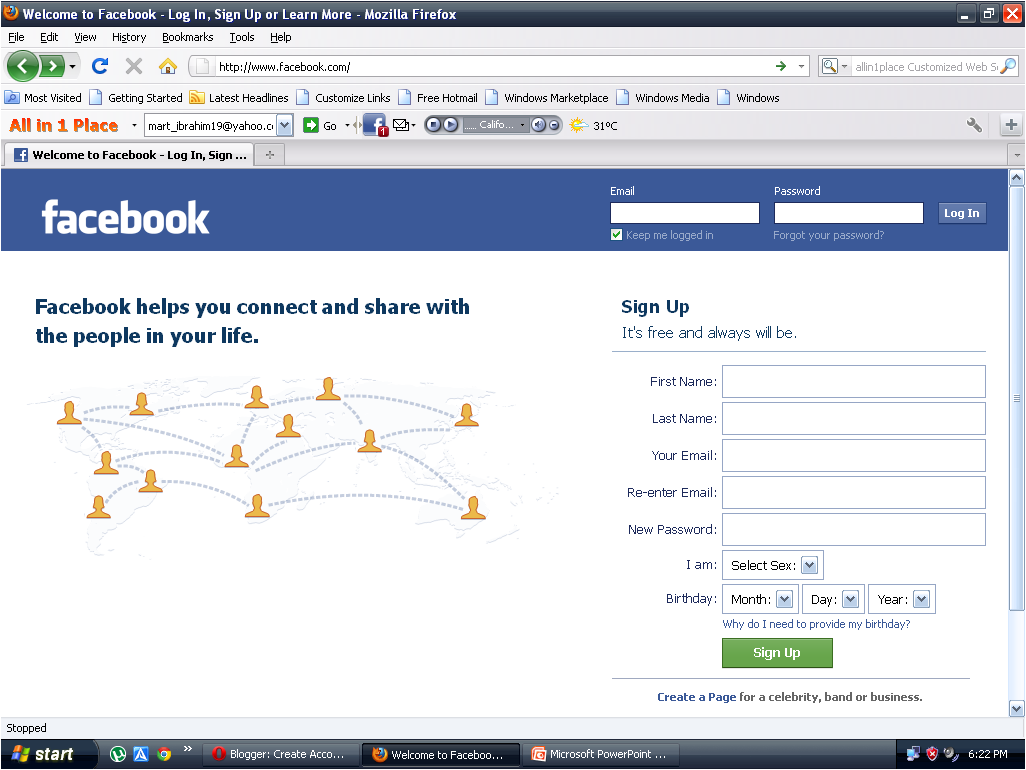Screen dimensions: 1026x770
Task: Open the All in 1 Place menu arrow
Action: [134, 126]
